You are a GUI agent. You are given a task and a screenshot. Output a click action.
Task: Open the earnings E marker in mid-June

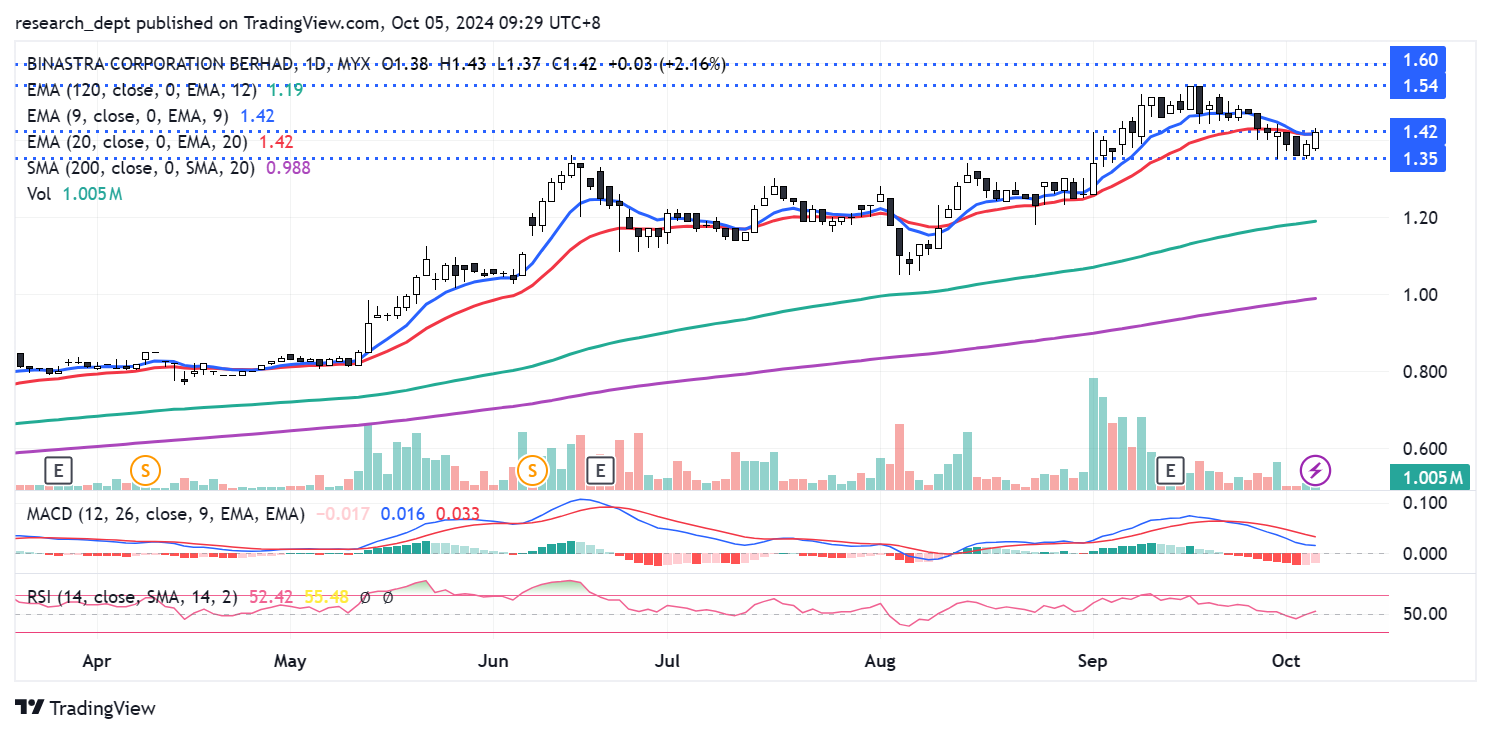[600, 469]
